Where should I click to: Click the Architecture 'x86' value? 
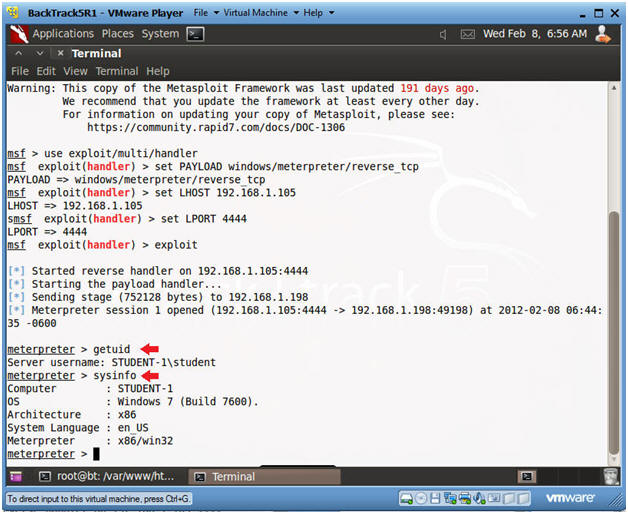click(127, 415)
